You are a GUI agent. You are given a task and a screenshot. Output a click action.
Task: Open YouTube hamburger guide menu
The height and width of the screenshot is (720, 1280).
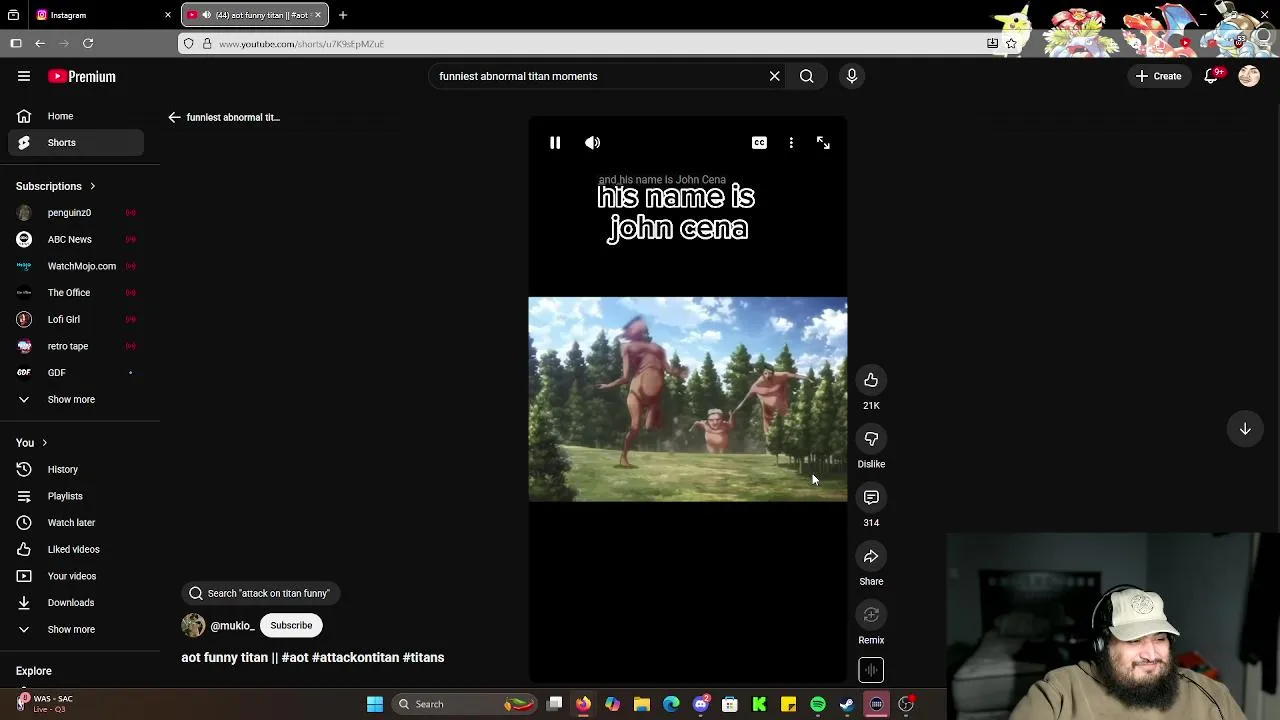[x=24, y=76]
